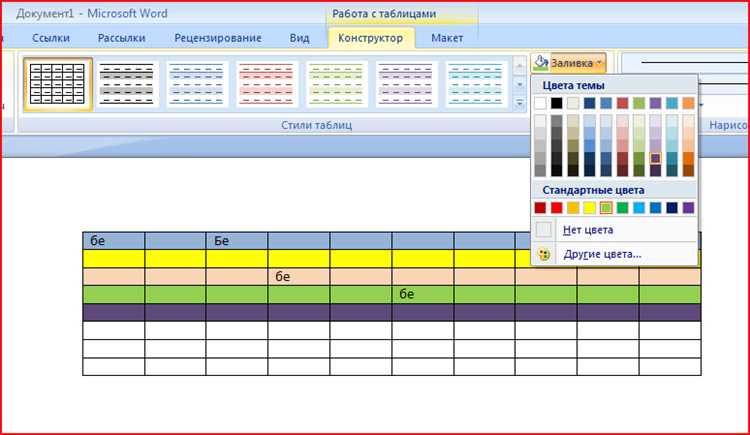Apply the green banded table style

pyautogui.click(x=336, y=84)
